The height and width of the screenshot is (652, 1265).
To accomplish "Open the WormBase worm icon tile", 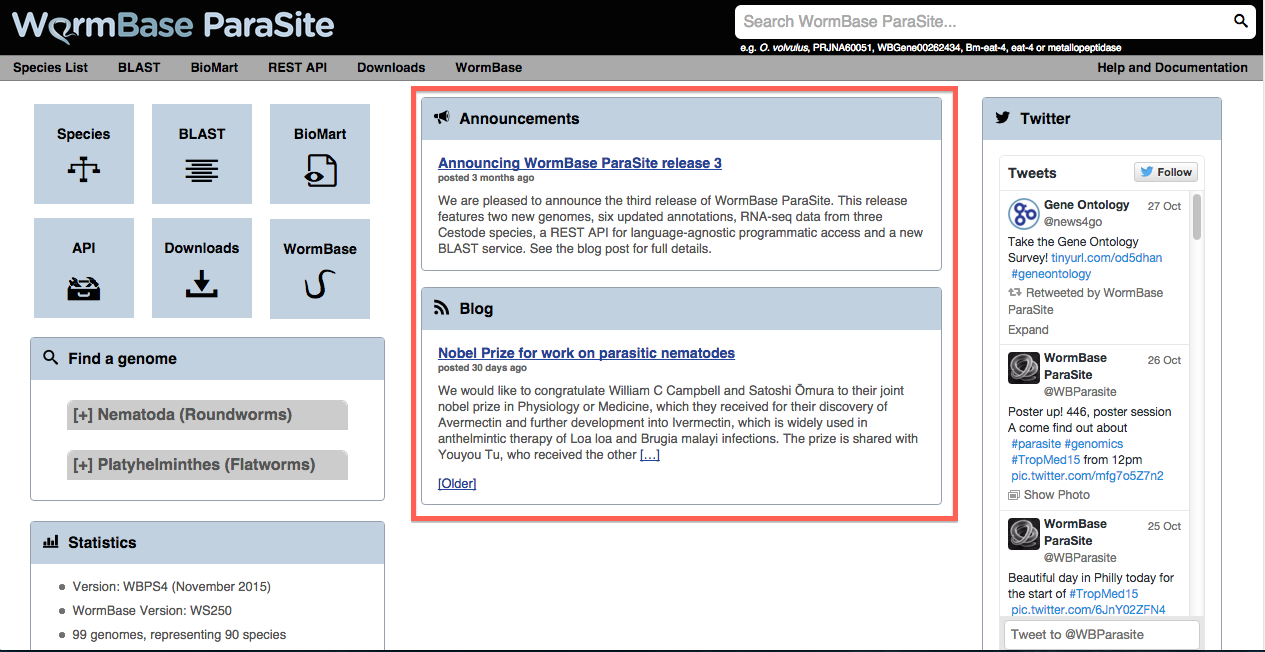I will 320,268.
